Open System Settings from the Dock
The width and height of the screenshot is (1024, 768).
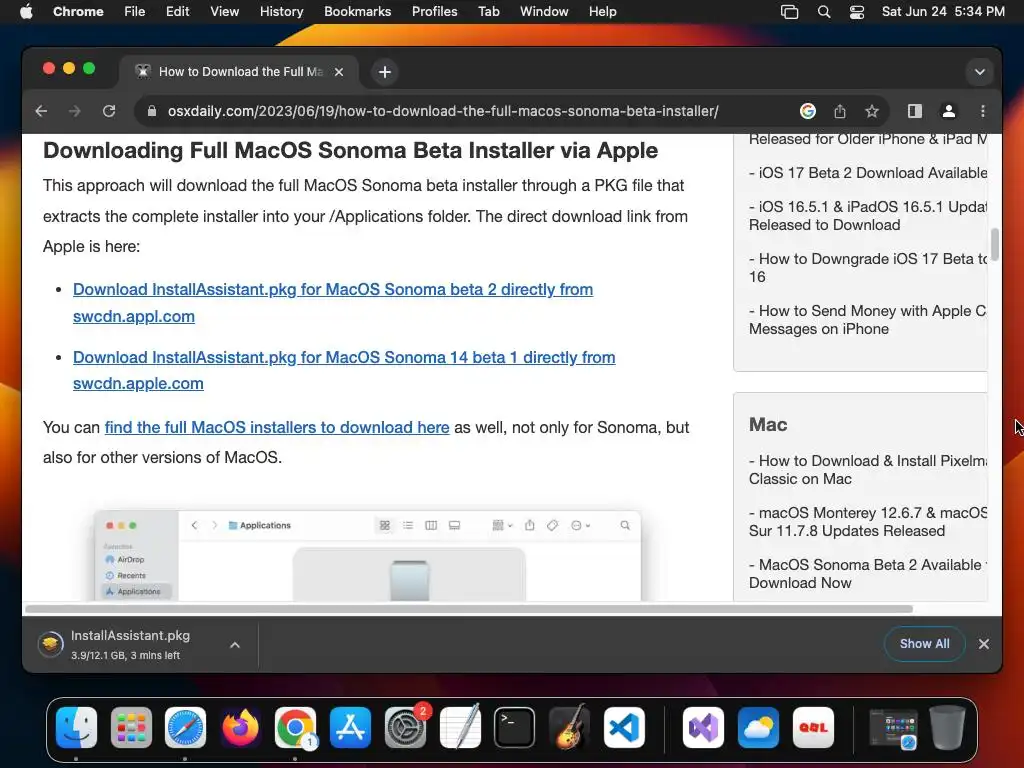click(405, 727)
